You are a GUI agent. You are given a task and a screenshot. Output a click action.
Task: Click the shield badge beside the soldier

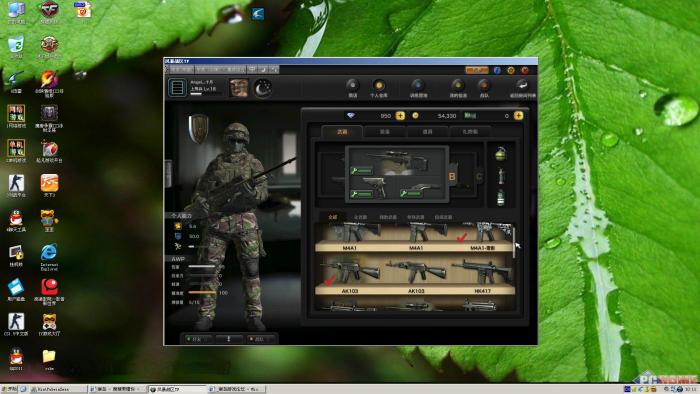pyautogui.click(x=198, y=129)
